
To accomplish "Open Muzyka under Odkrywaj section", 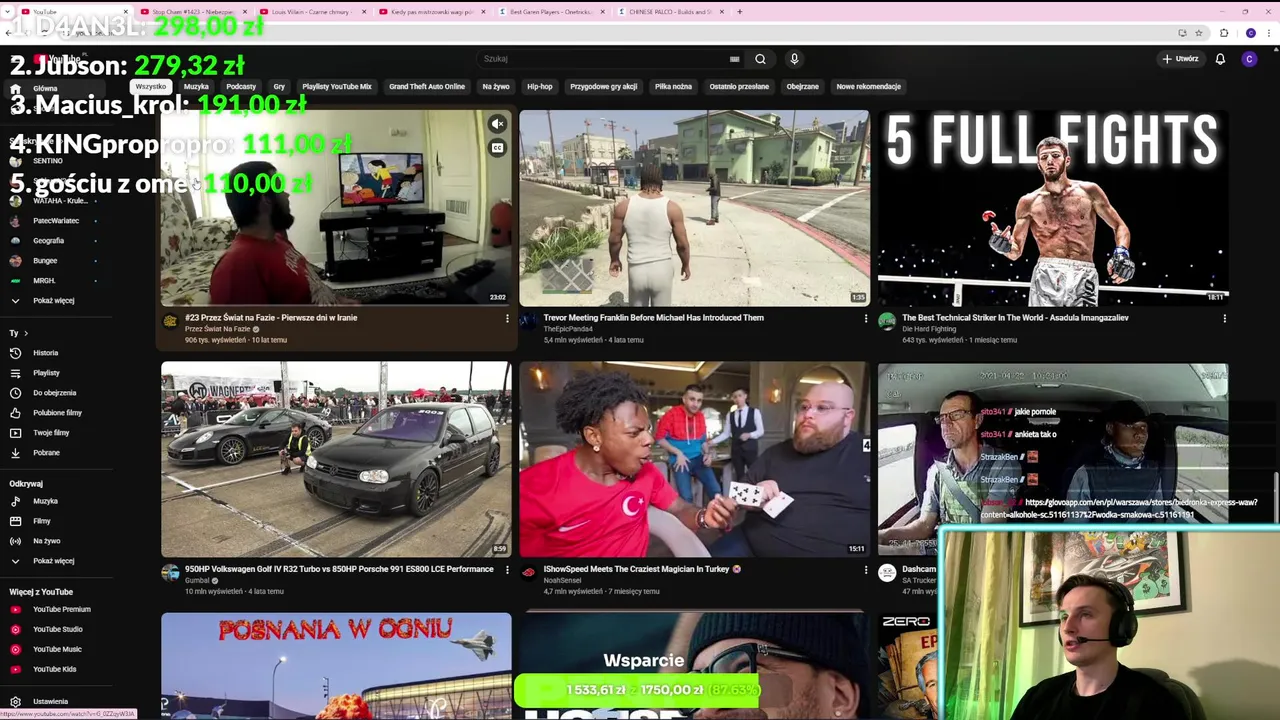I will (x=45, y=501).
